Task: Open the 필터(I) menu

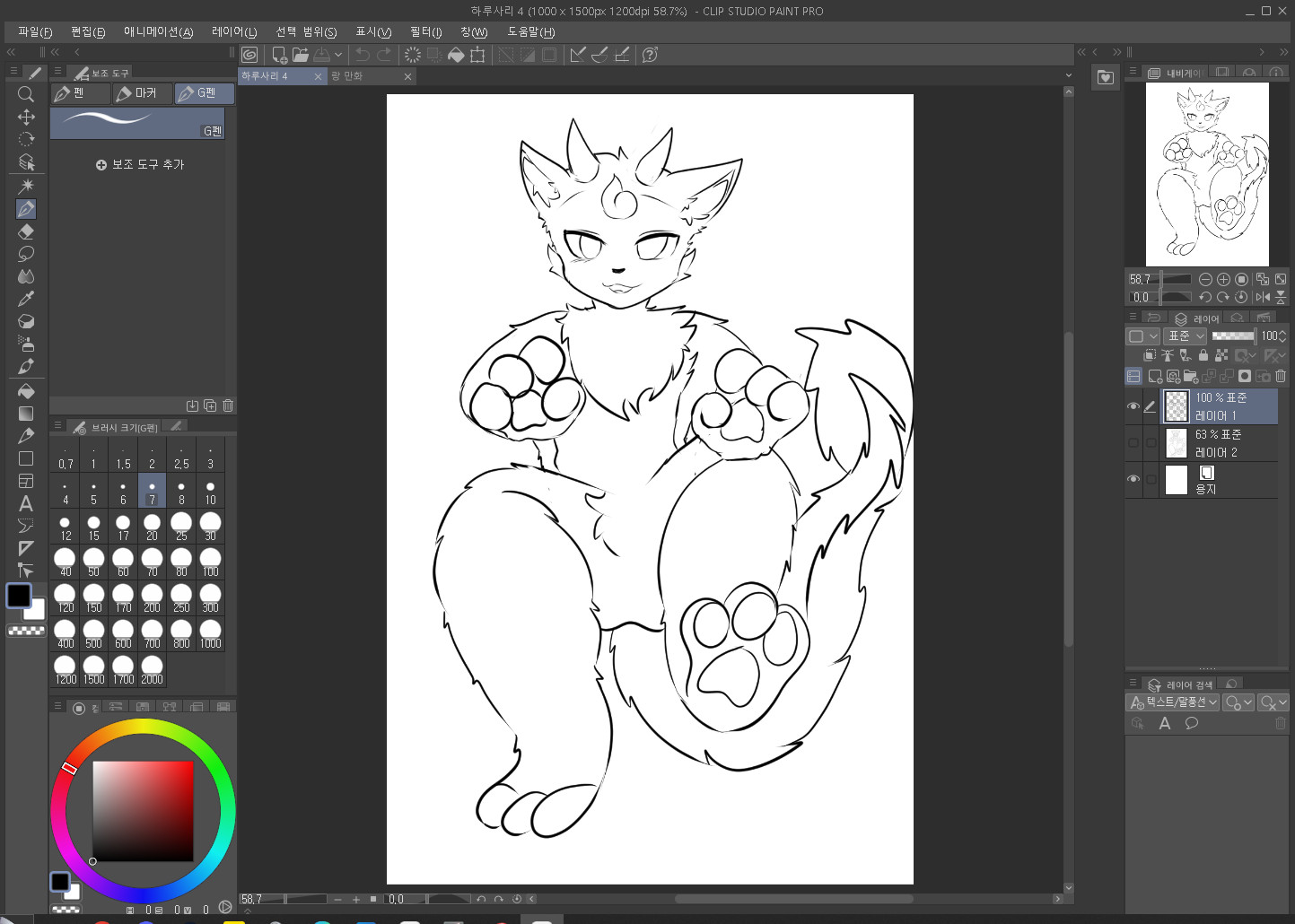Action: pyautogui.click(x=425, y=31)
